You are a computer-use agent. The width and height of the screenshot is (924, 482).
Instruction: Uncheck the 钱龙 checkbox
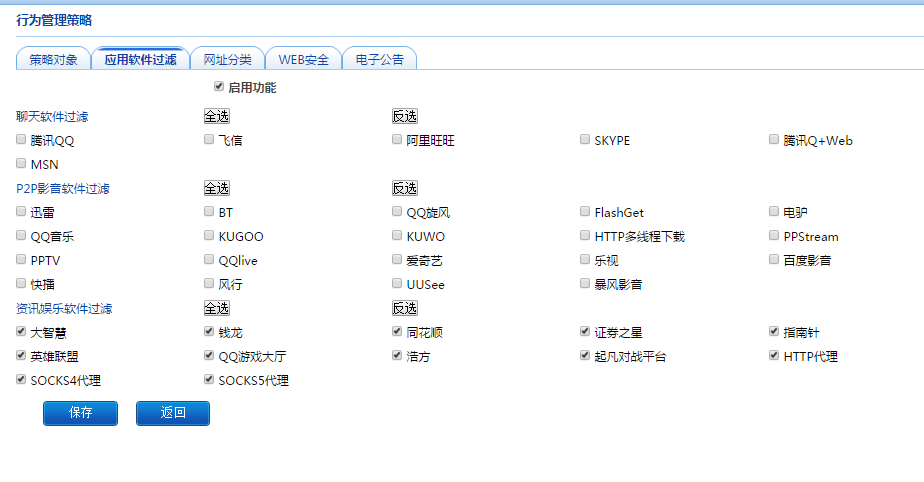tap(209, 331)
